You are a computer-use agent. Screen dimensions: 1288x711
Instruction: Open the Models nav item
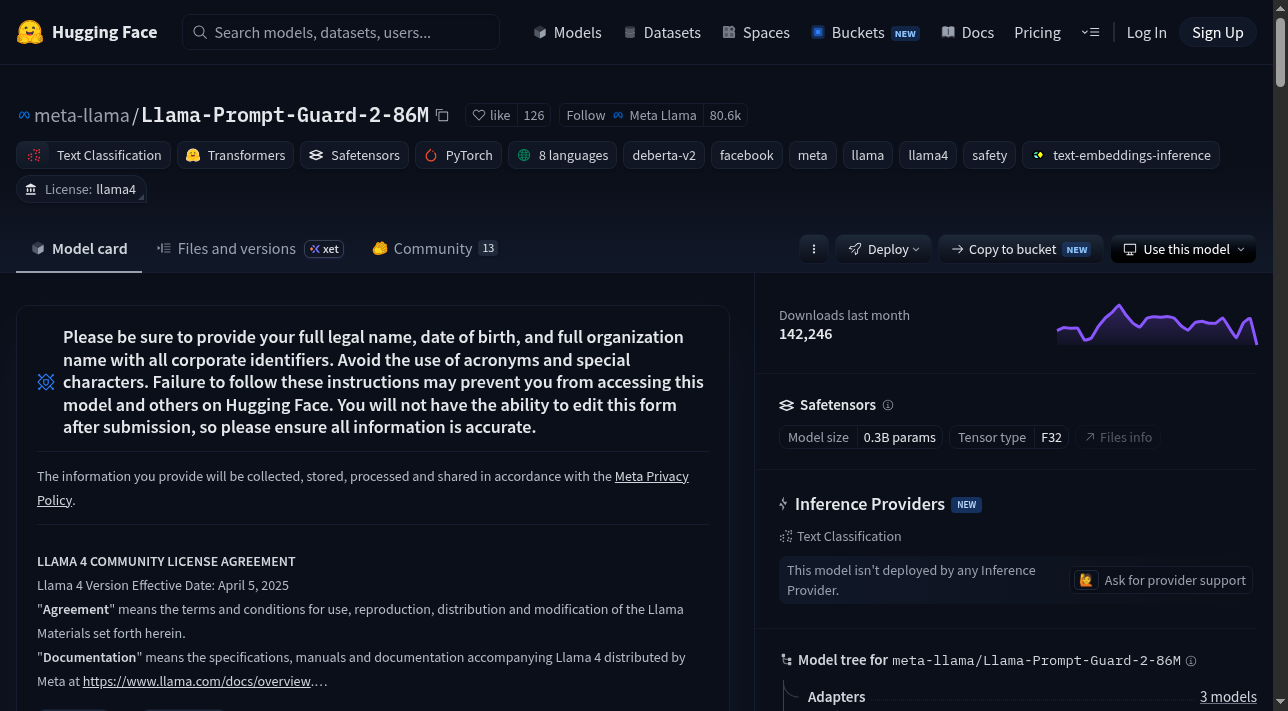(567, 32)
